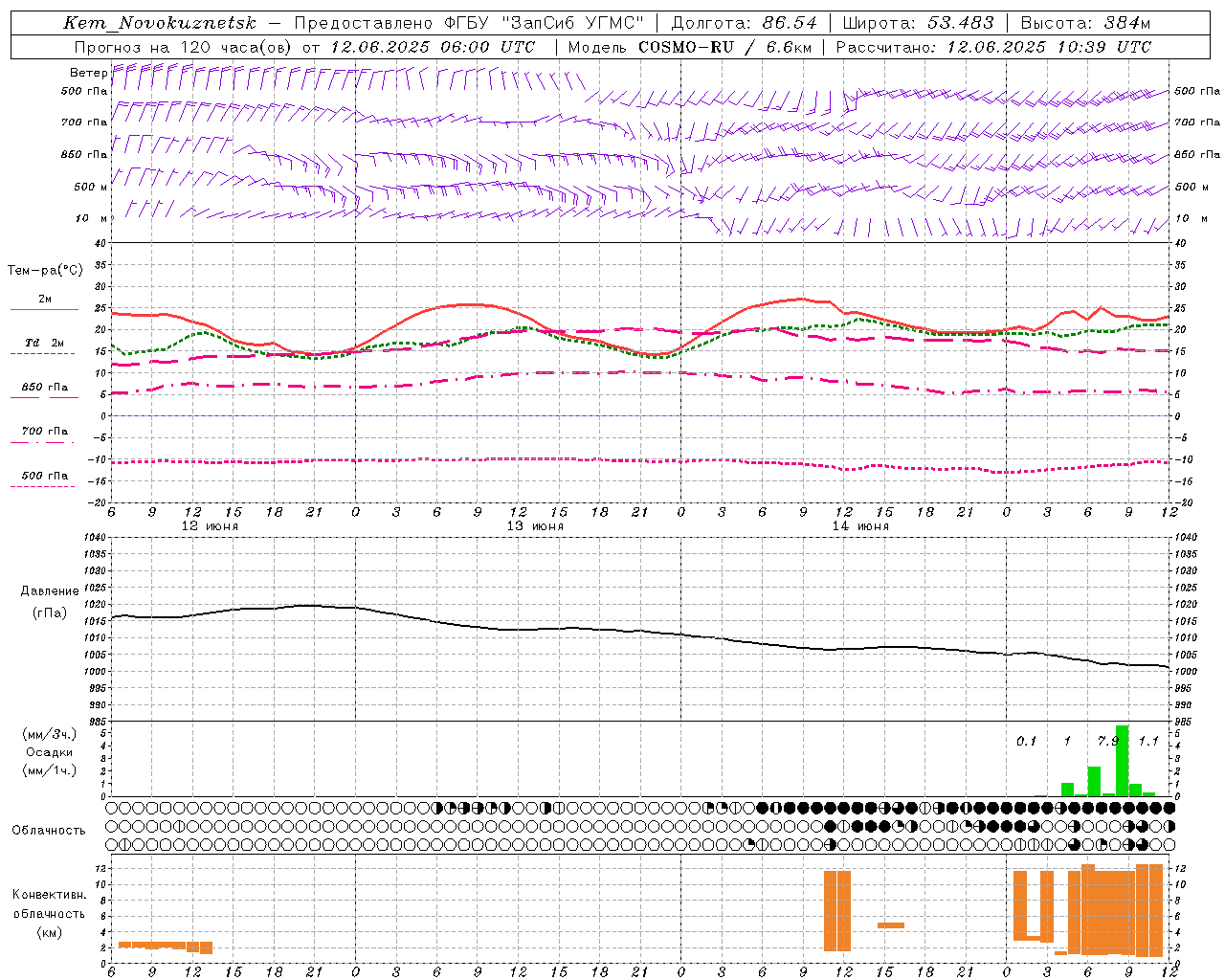This screenshot has width=1225, height=980.
Task: Click the Конвективн. panel label
Action: (50, 895)
